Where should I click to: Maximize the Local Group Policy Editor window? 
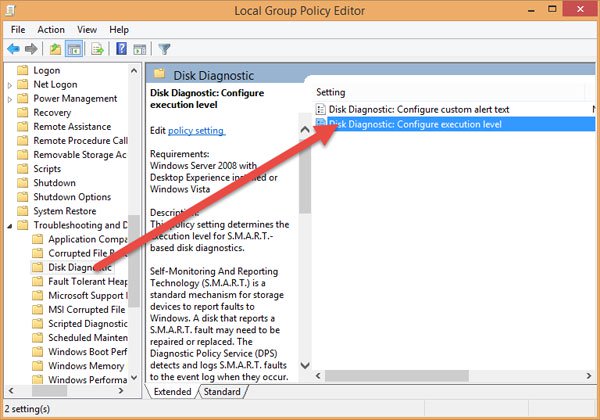[x=552, y=9]
